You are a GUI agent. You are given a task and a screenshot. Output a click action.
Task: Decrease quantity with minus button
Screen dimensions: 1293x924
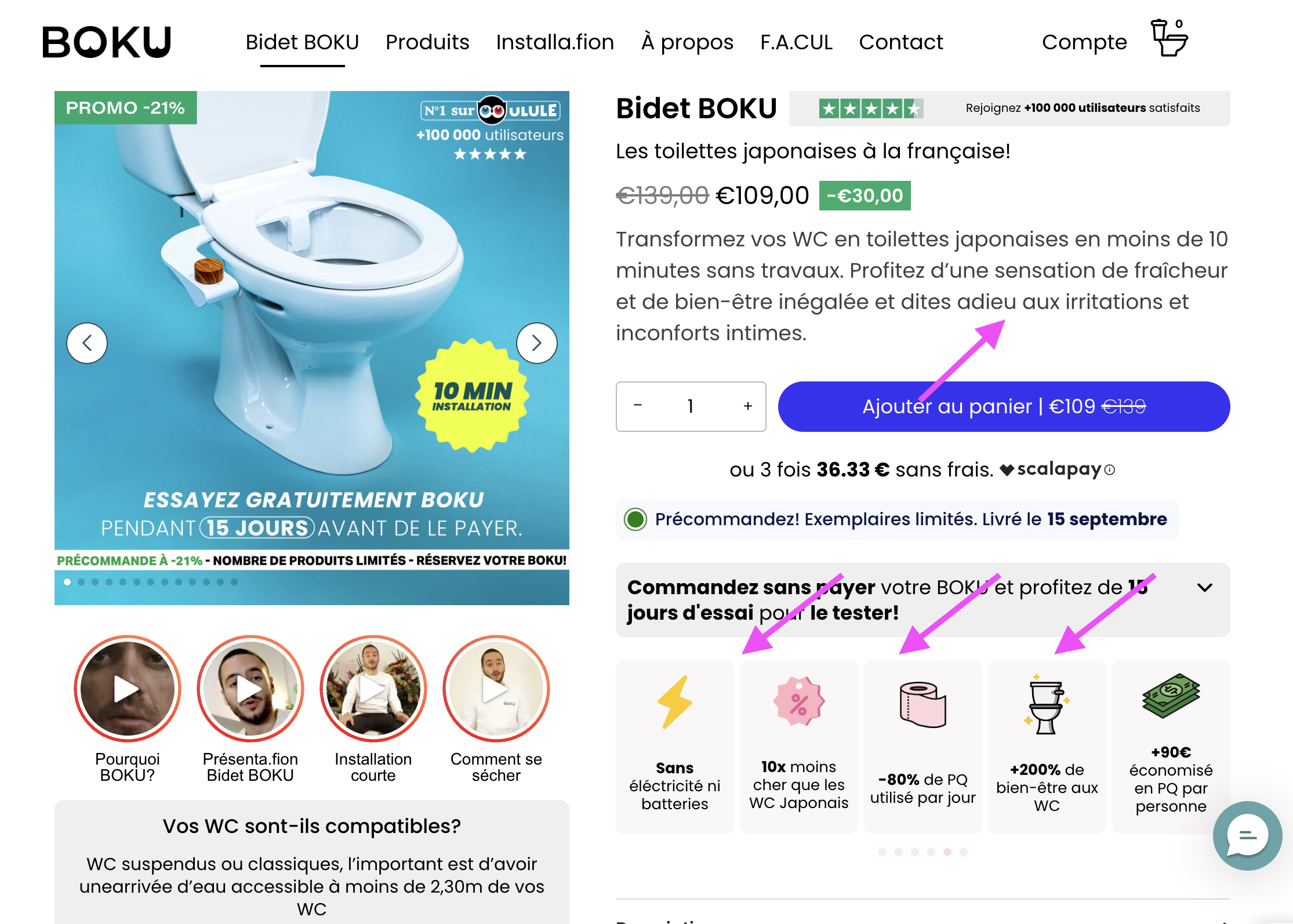point(638,405)
